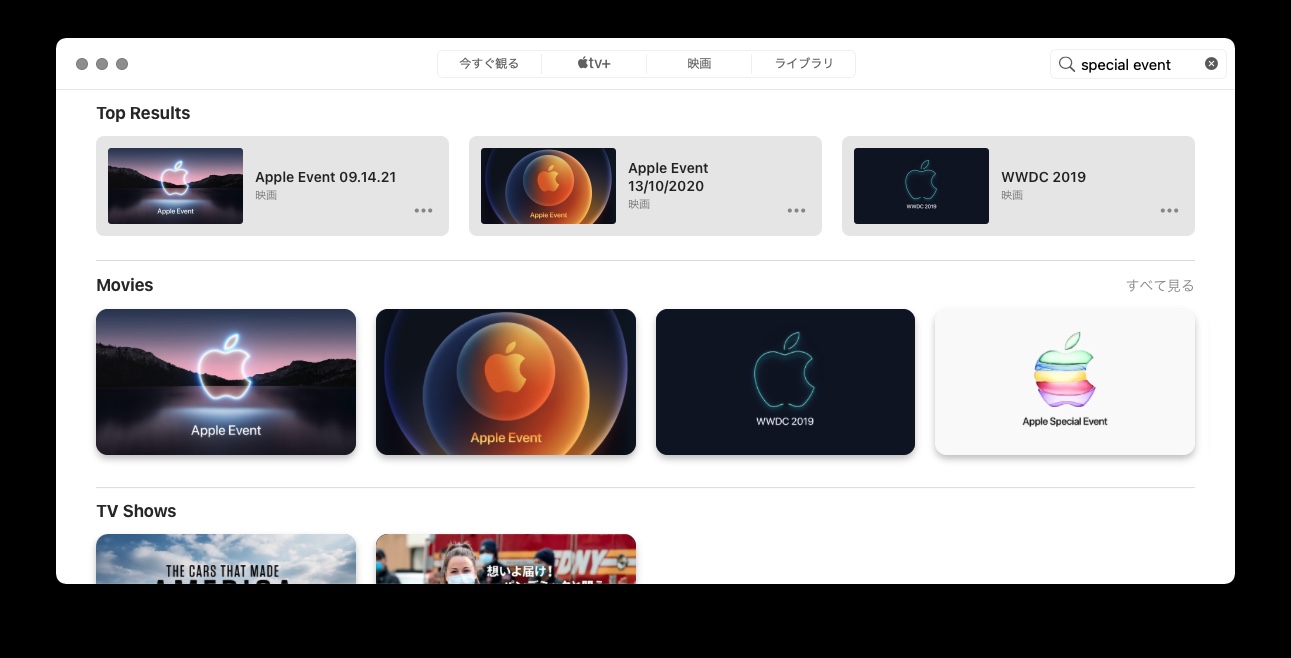This screenshot has width=1291, height=658.
Task: Open more options for WWDC 2019 result
Action: (x=1169, y=211)
